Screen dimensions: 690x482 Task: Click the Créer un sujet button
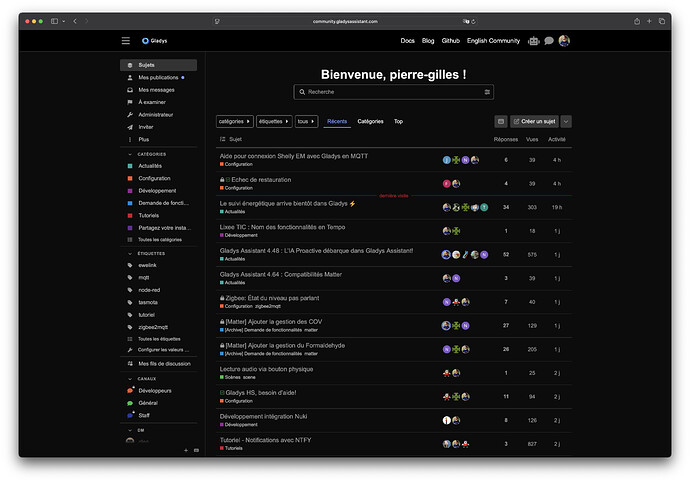coord(535,121)
